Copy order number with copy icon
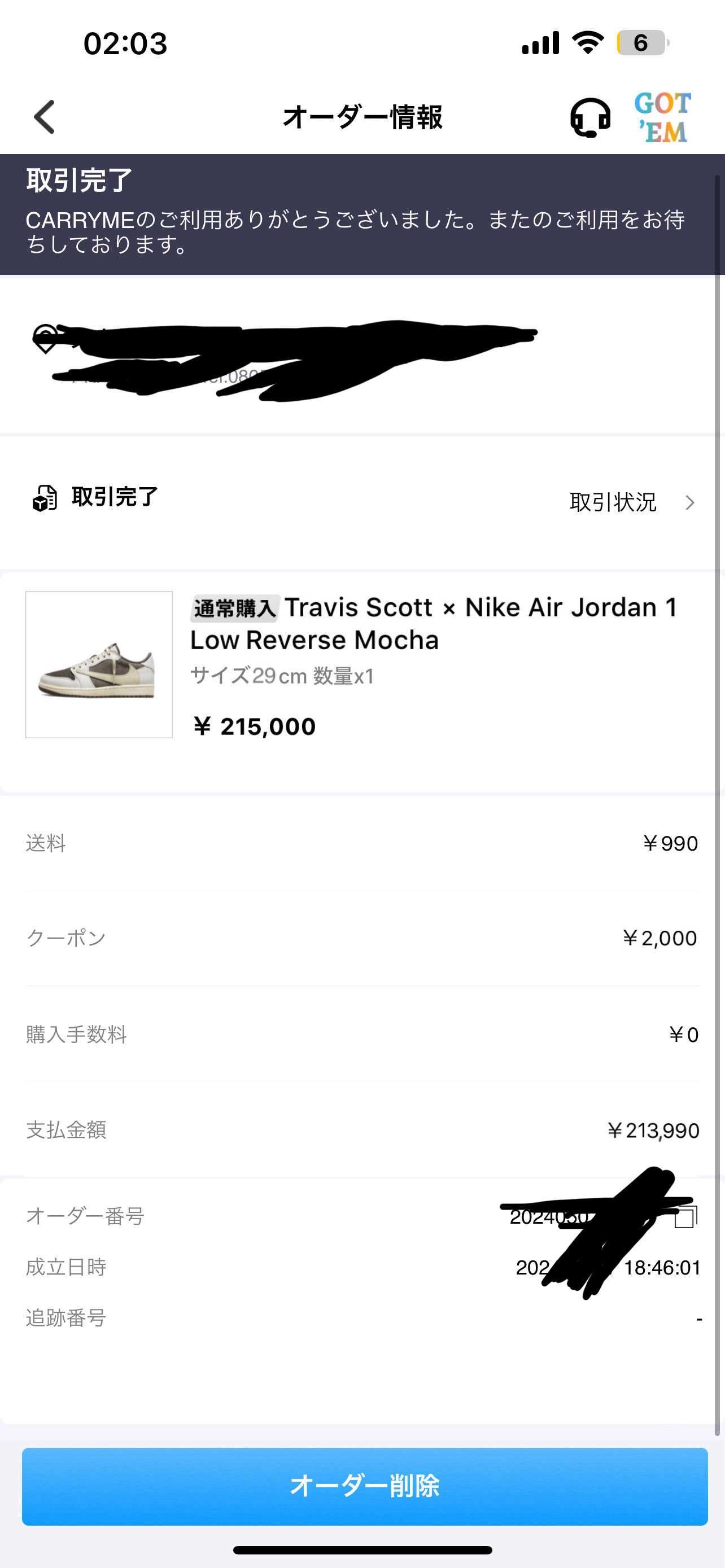 (x=686, y=1216)
